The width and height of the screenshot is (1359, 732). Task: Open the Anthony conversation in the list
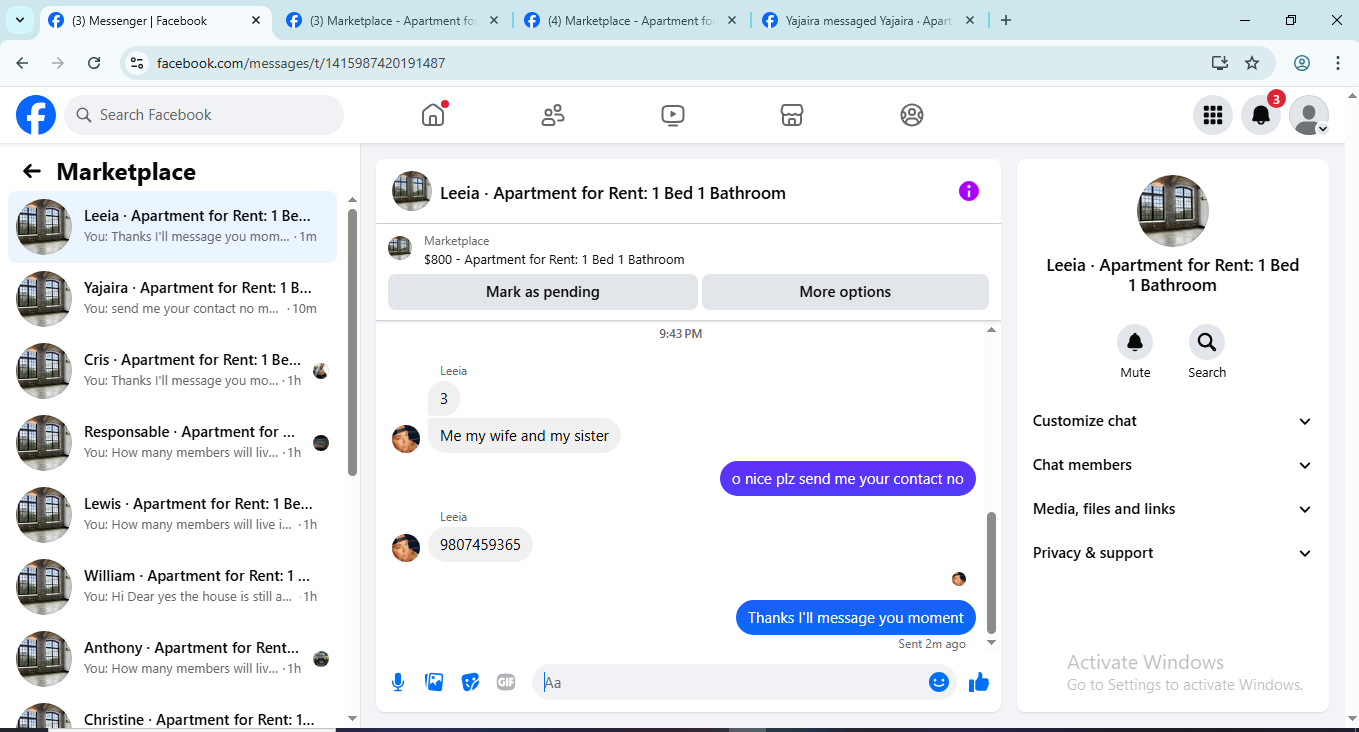(x=172, y=659)
